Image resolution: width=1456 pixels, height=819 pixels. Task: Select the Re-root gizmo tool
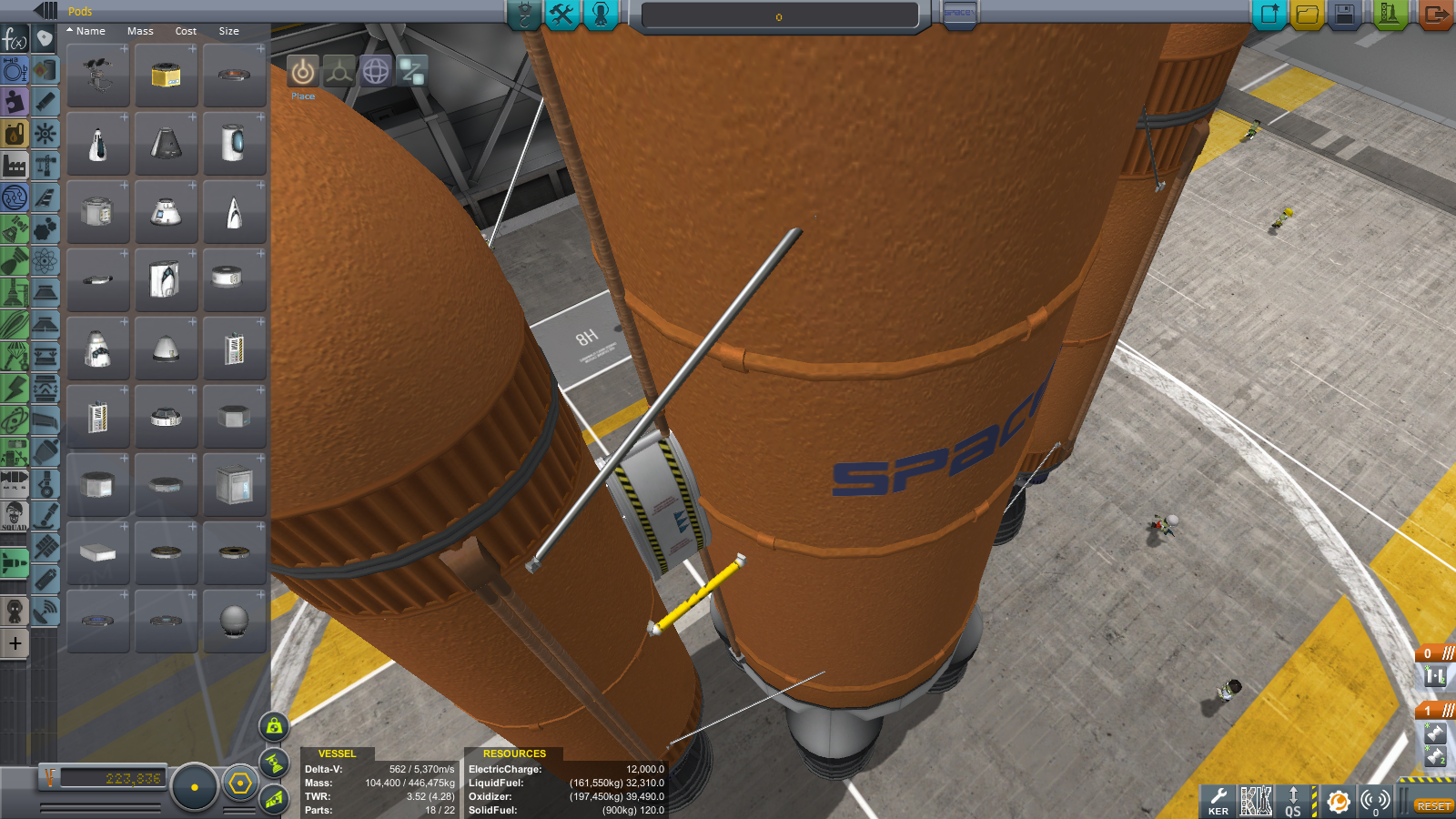click(x=412, y=71)
